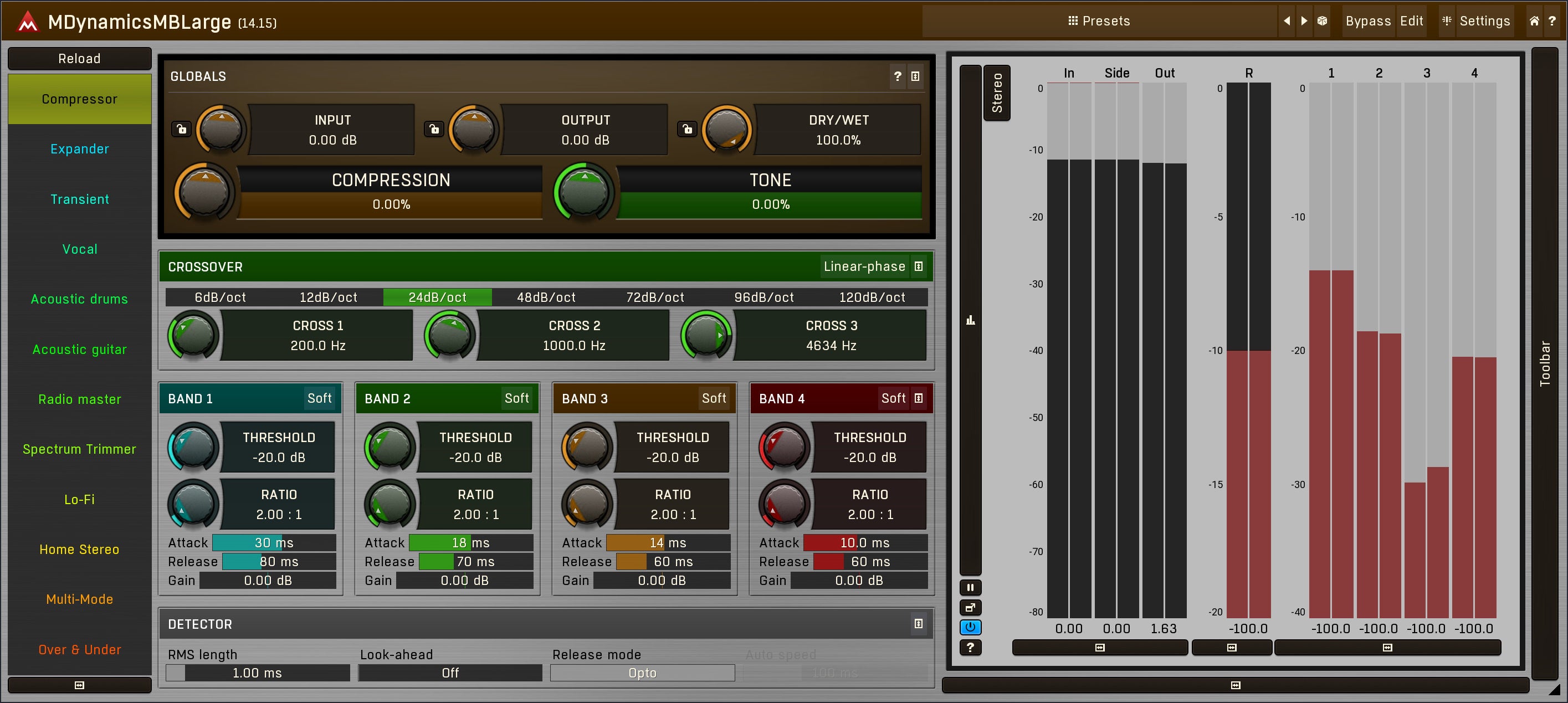
Task: Select the Expander preset tab
Action: tap(79, 149)
